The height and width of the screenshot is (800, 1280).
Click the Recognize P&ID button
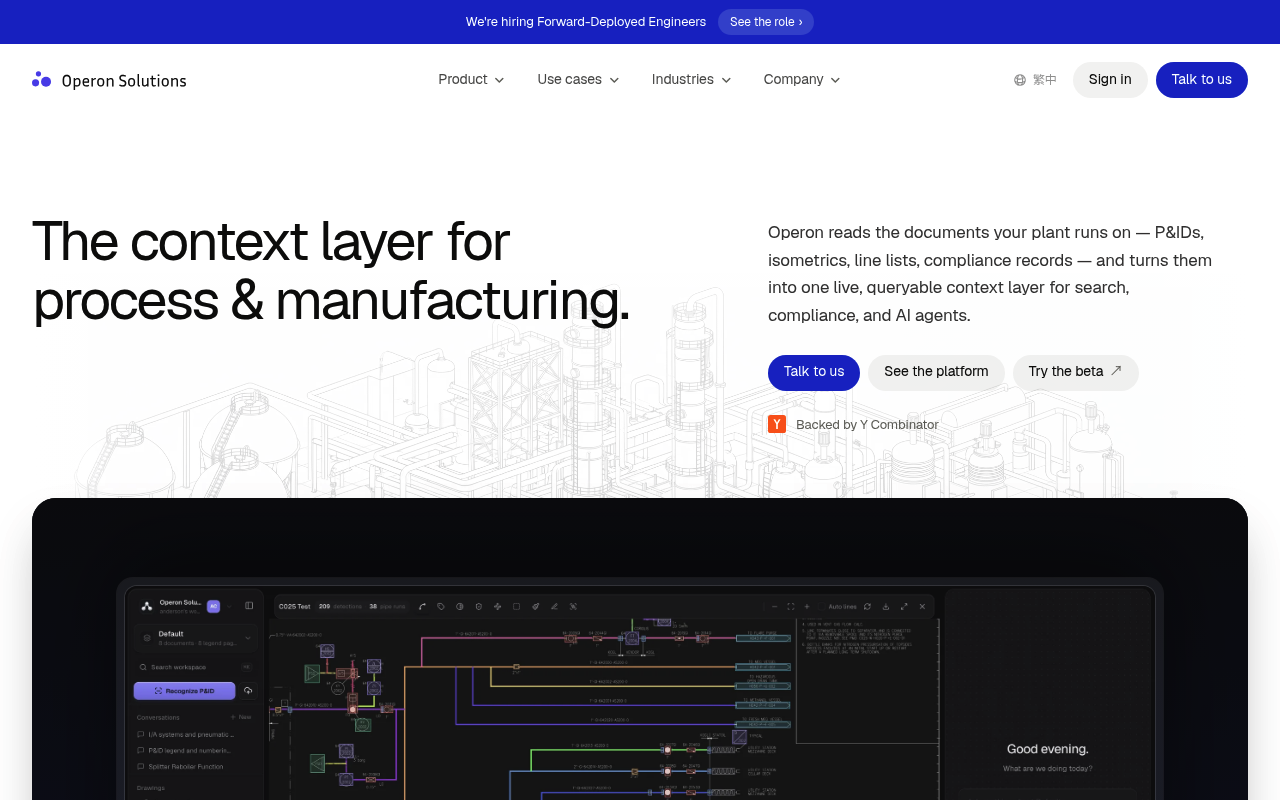pos(184,690)
